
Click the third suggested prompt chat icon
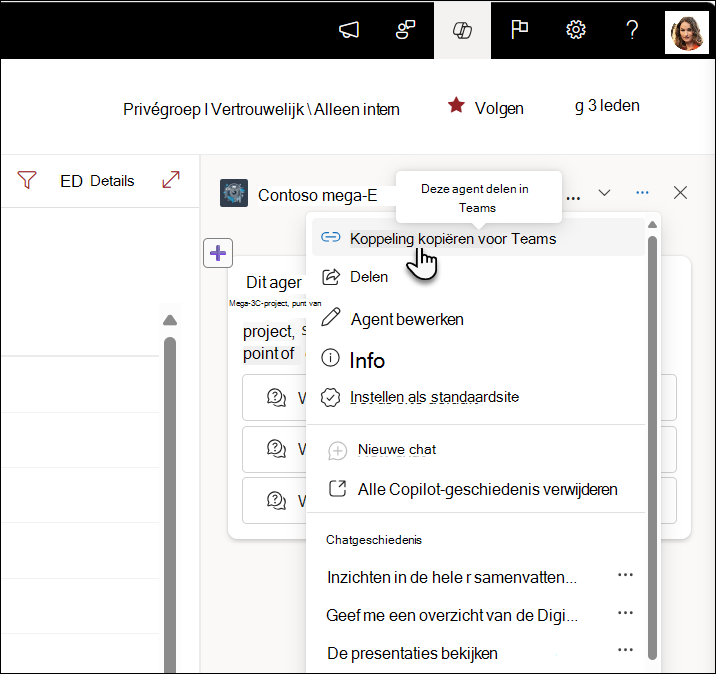click(x=276, y=500)
